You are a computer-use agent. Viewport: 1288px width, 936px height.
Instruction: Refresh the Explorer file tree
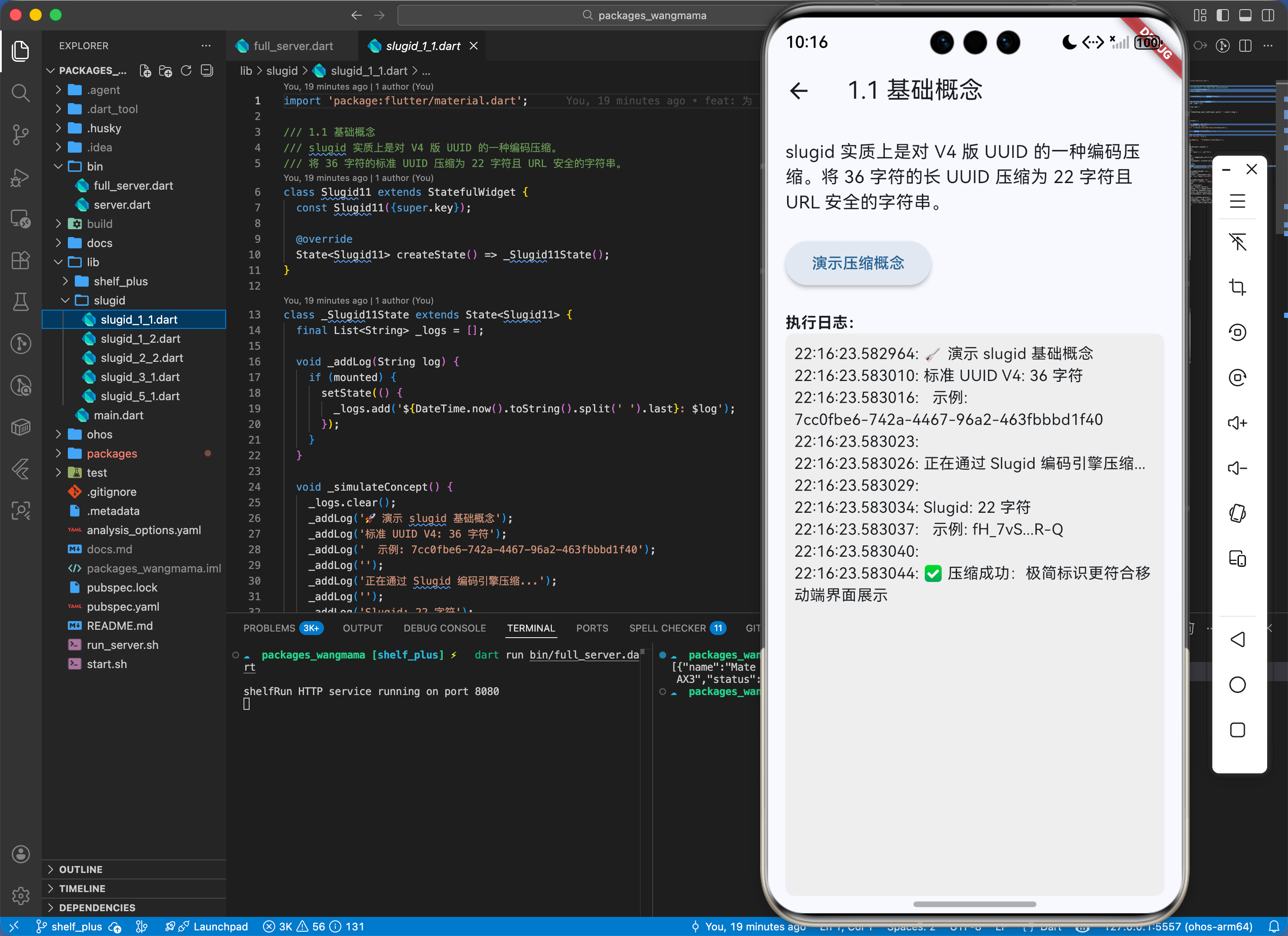point(186,70)
